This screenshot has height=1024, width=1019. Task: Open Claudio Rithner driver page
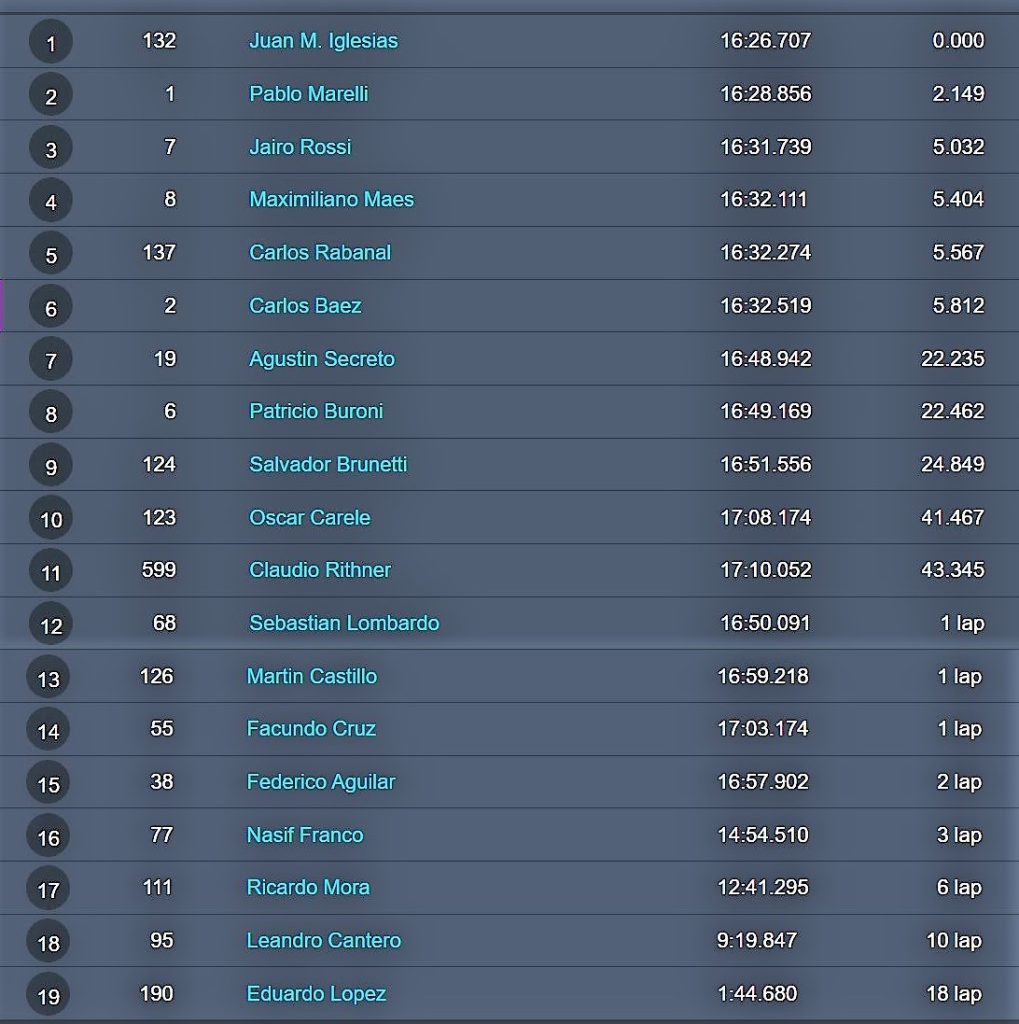pyautogui.click(x=319, y=570)
